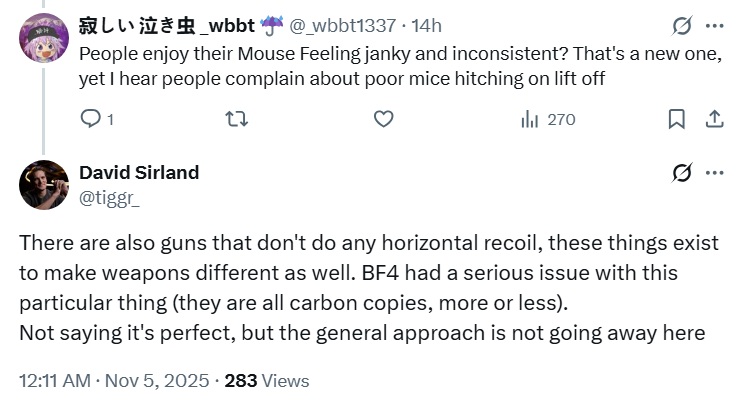The height and width of the screenshot is (405, 746).
Task: Repost the Mouse Feeling tweet
Action: coord(238,119)
